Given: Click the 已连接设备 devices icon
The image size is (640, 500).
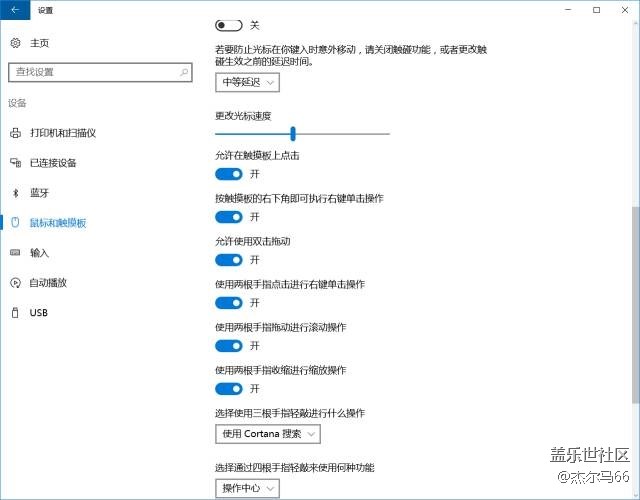Looking at the screenshot, I should click(x=15, y=163).
